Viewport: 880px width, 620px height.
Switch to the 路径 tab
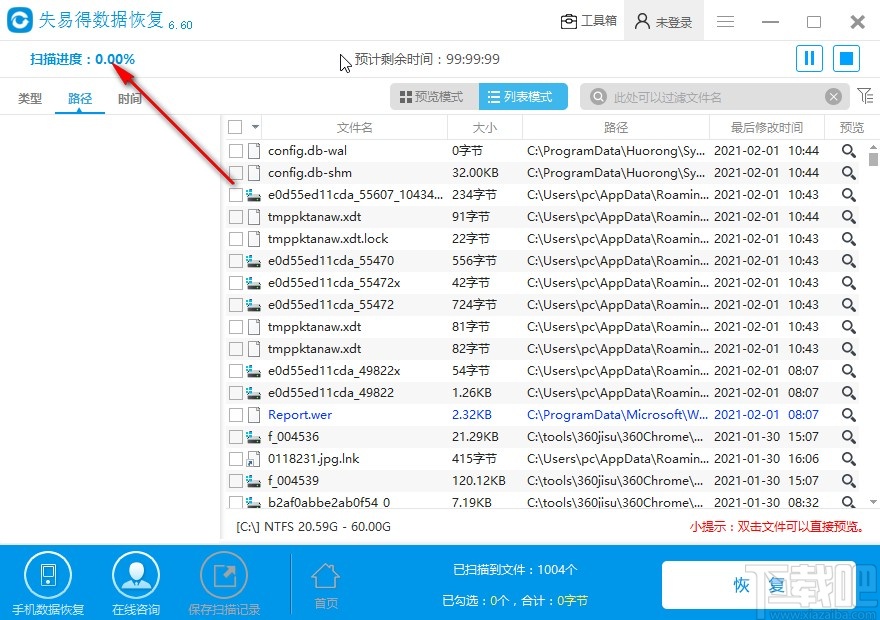[x=80, y=99]
